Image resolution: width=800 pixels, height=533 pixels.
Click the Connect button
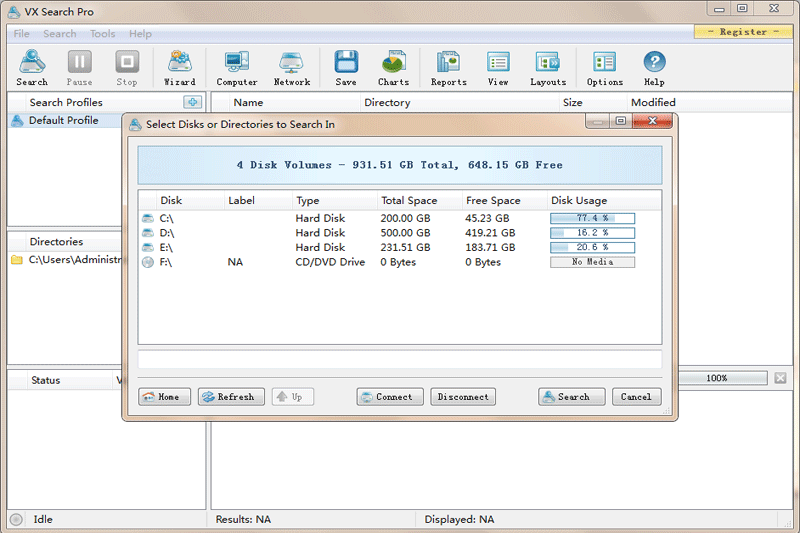click(390, 397)
